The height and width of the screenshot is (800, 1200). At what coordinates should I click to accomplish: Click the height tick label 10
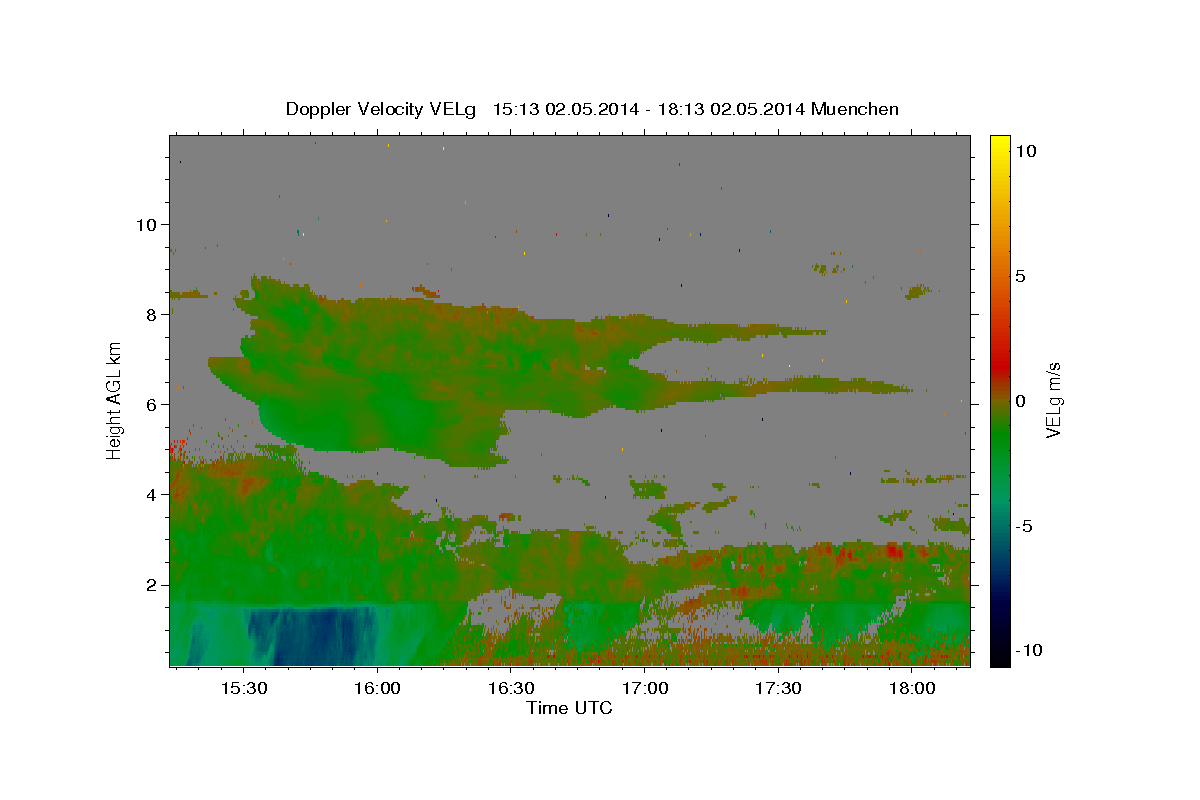[146, 224]
